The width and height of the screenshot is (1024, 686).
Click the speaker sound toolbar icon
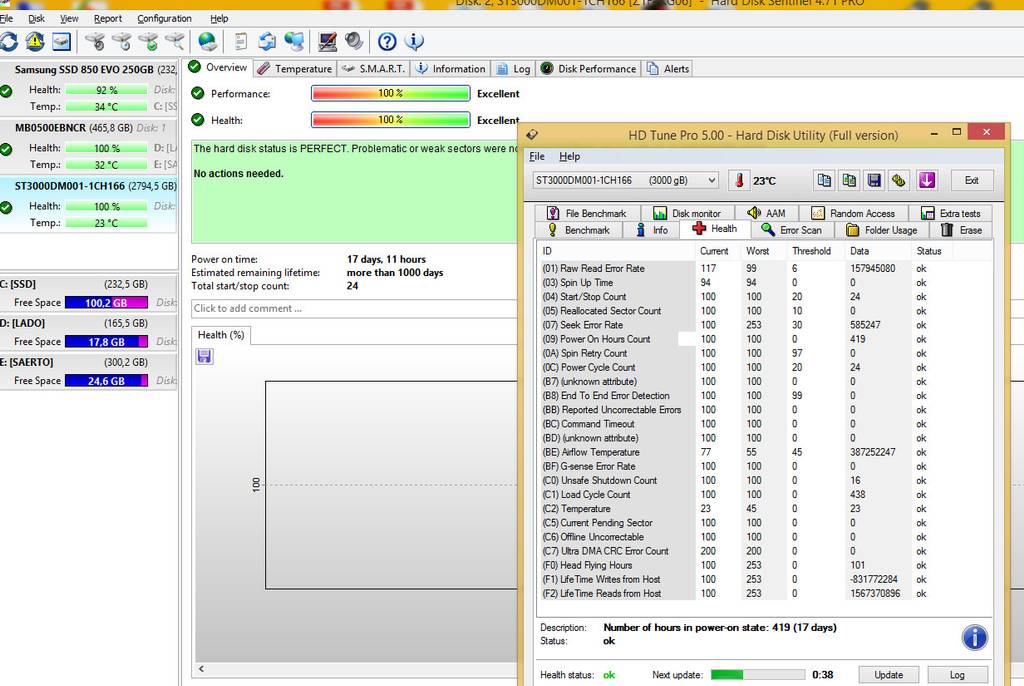354,42
